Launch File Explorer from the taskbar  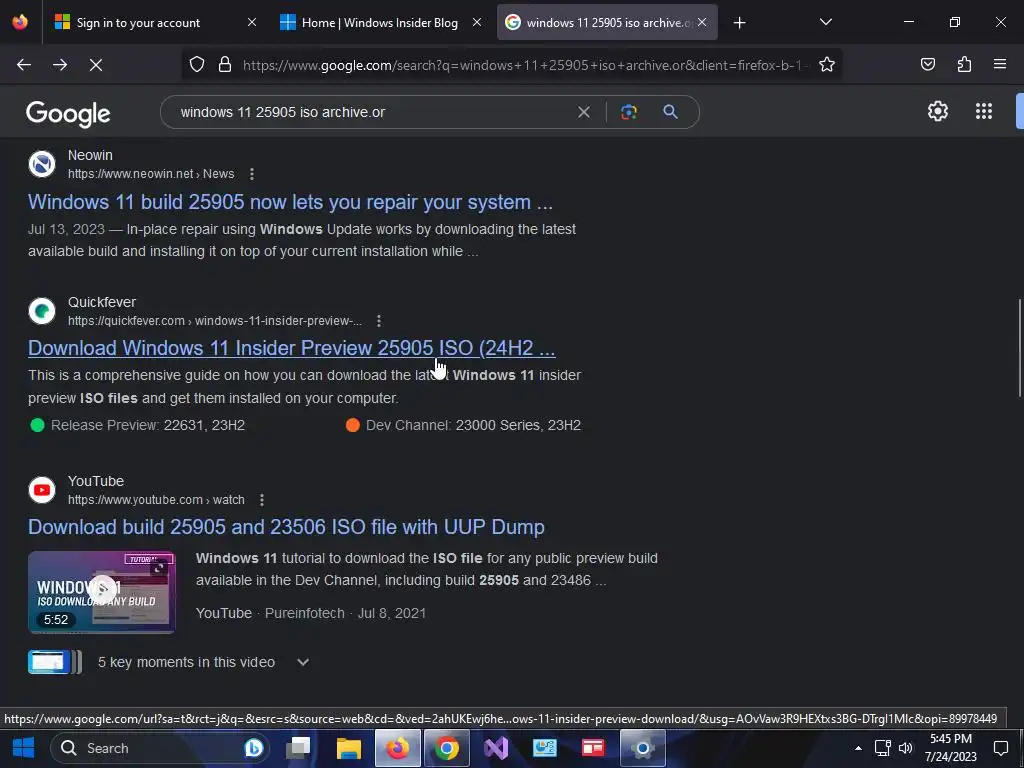pos(349,748)
